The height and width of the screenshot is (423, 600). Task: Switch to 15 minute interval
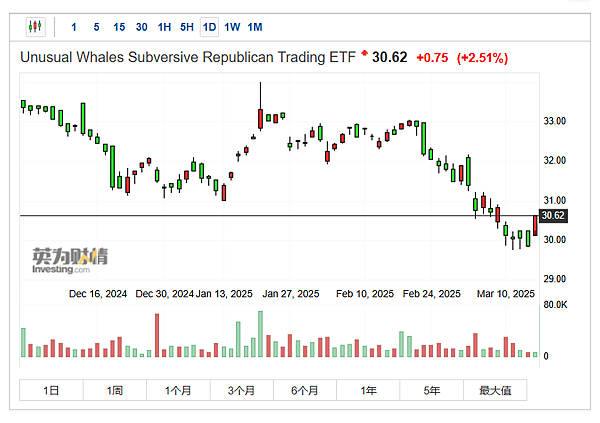(x=119, y=27)
